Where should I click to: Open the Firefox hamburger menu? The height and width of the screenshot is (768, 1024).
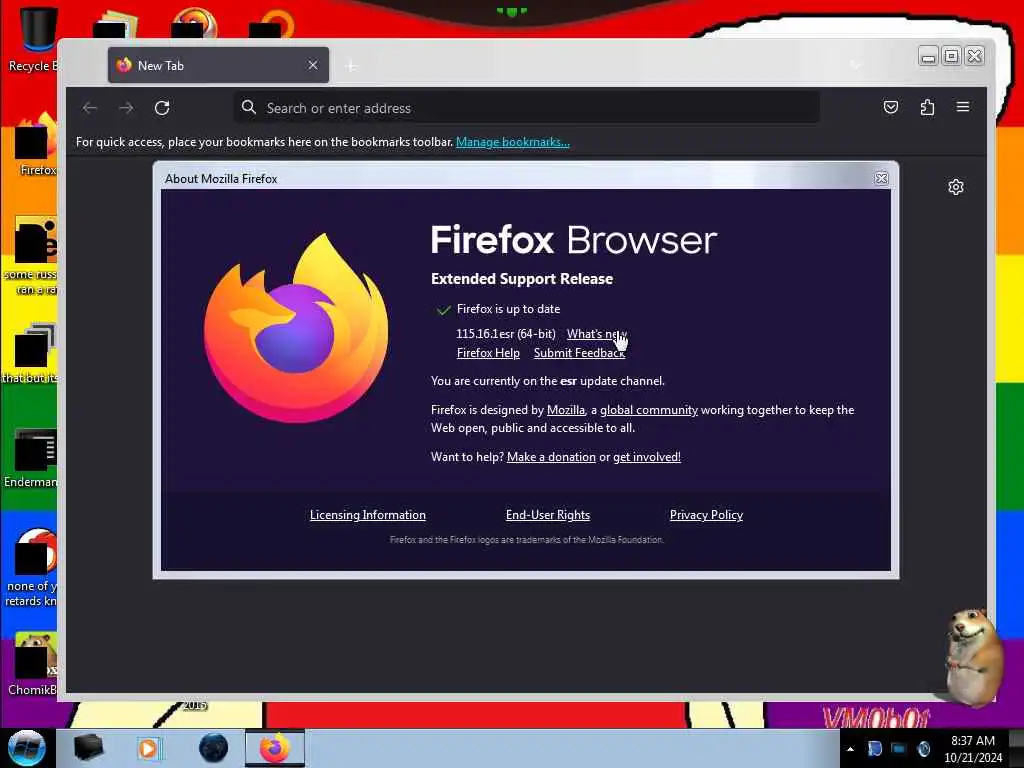pos(963,106)
